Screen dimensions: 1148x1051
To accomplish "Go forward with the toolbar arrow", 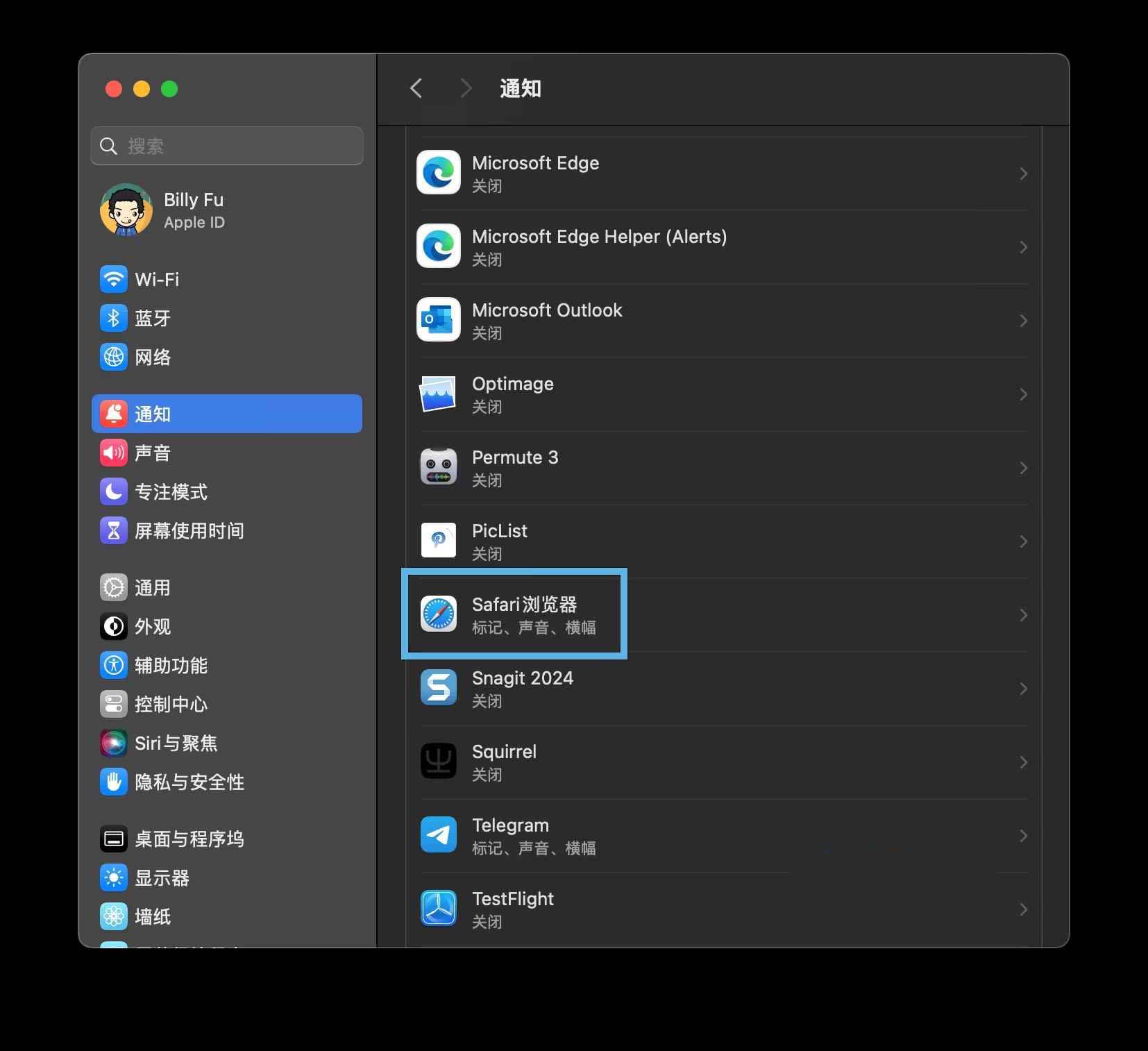I will pos(466,89).
